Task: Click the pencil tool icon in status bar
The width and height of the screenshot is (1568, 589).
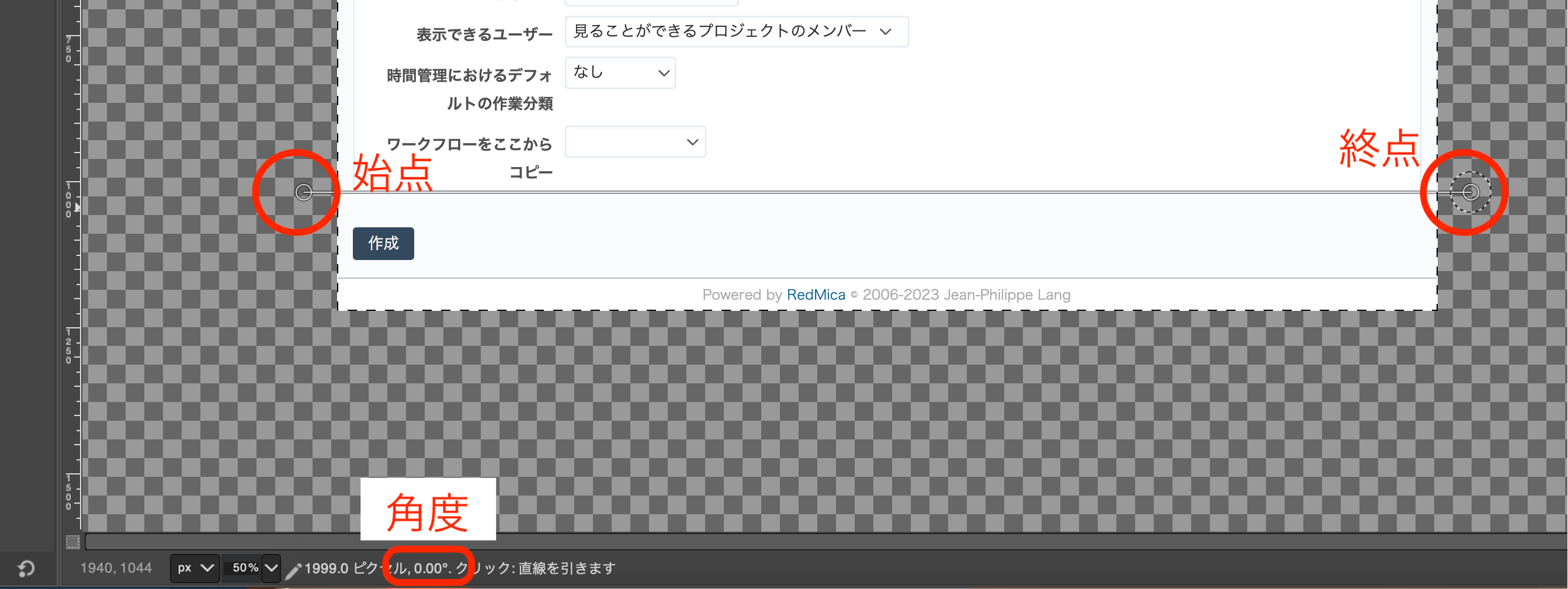Action: [293, 570]
